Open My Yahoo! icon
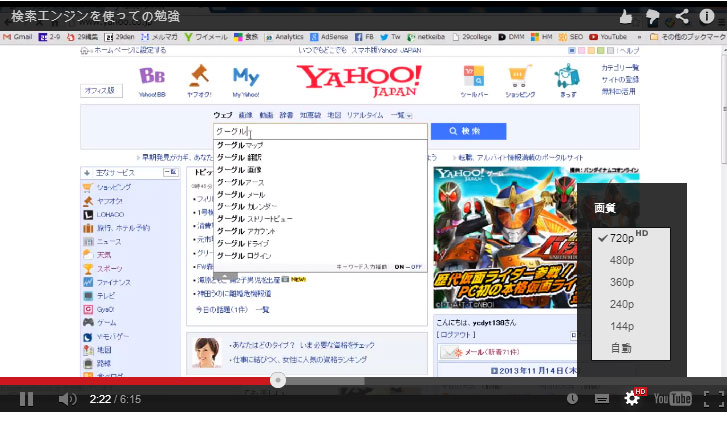Screen dimensions: 727x425 [x=246, y=82]
